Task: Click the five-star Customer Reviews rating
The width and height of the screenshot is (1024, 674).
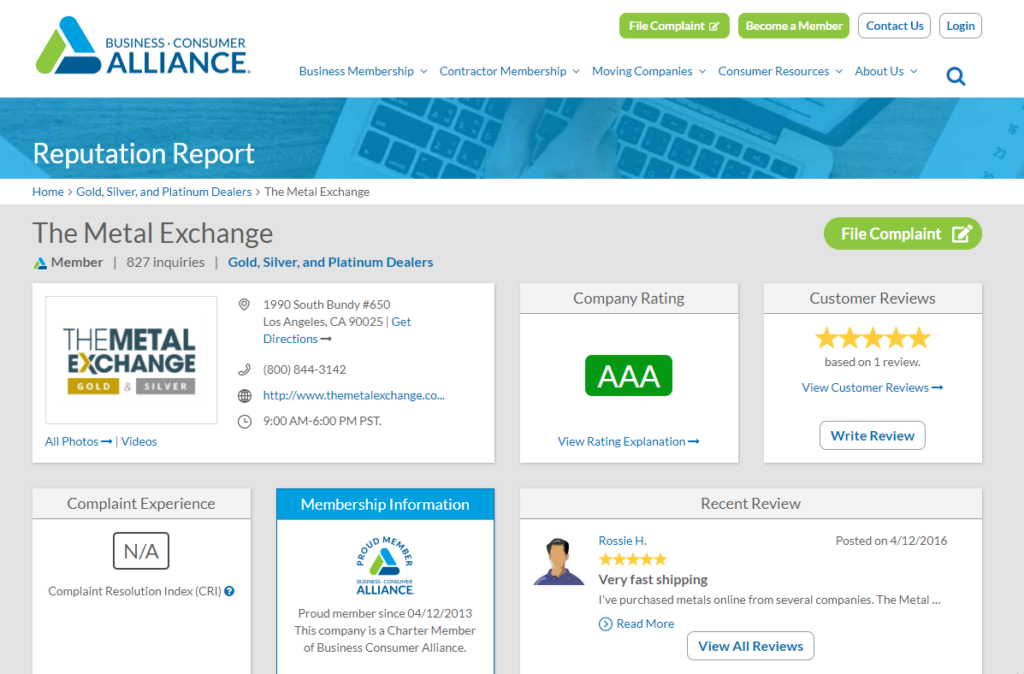Action: [x=872, y=338]
